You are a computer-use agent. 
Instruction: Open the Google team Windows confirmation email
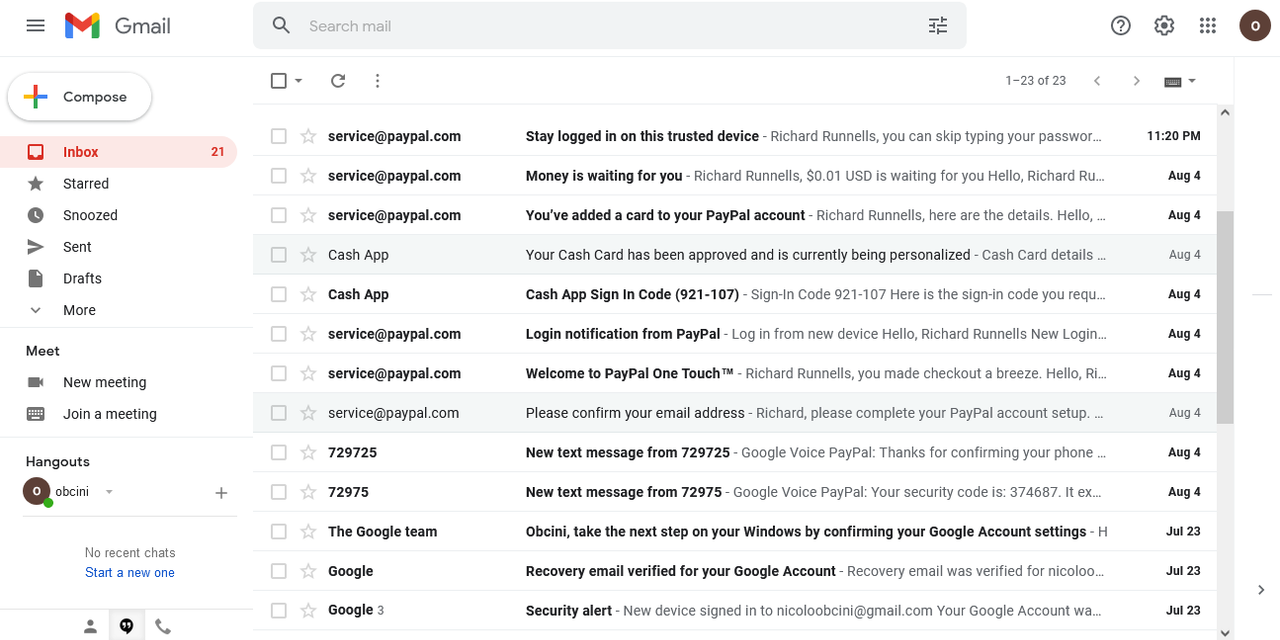point(735,532)
